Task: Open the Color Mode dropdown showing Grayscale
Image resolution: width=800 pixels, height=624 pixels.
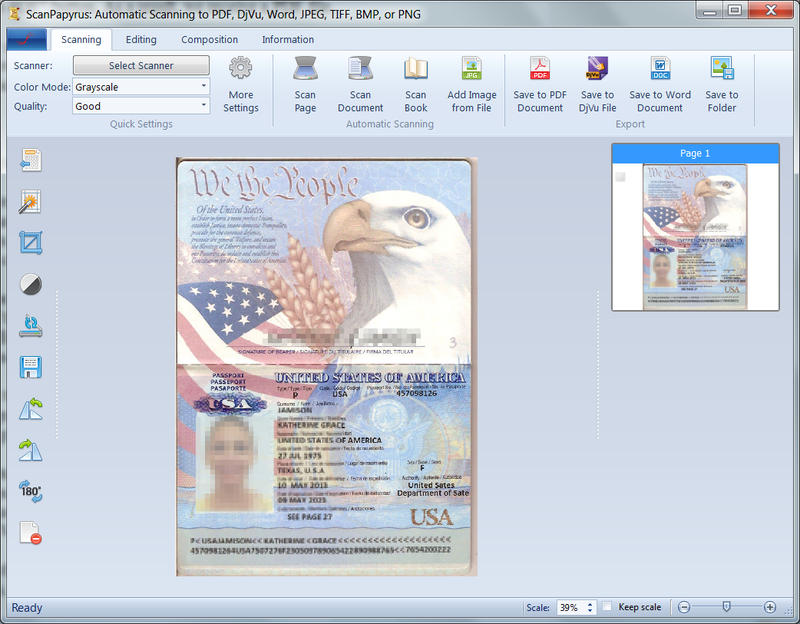Action: click(141, 87)
